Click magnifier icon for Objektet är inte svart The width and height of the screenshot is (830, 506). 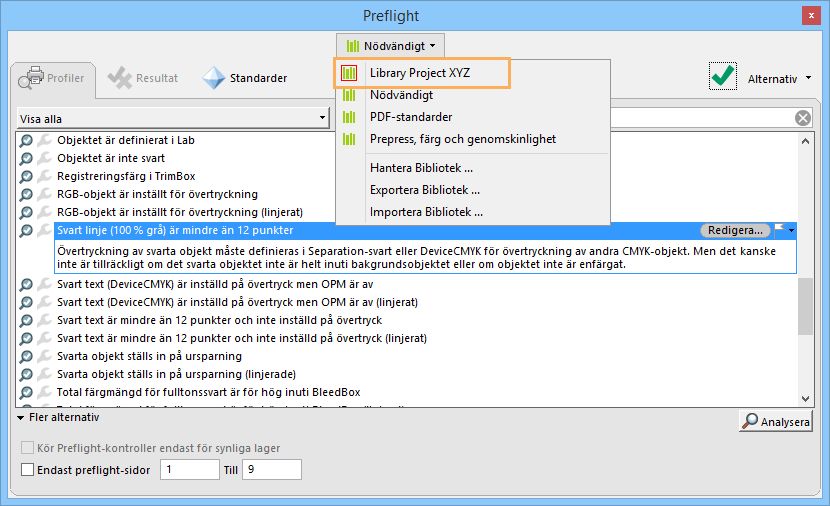click(26, 158)
